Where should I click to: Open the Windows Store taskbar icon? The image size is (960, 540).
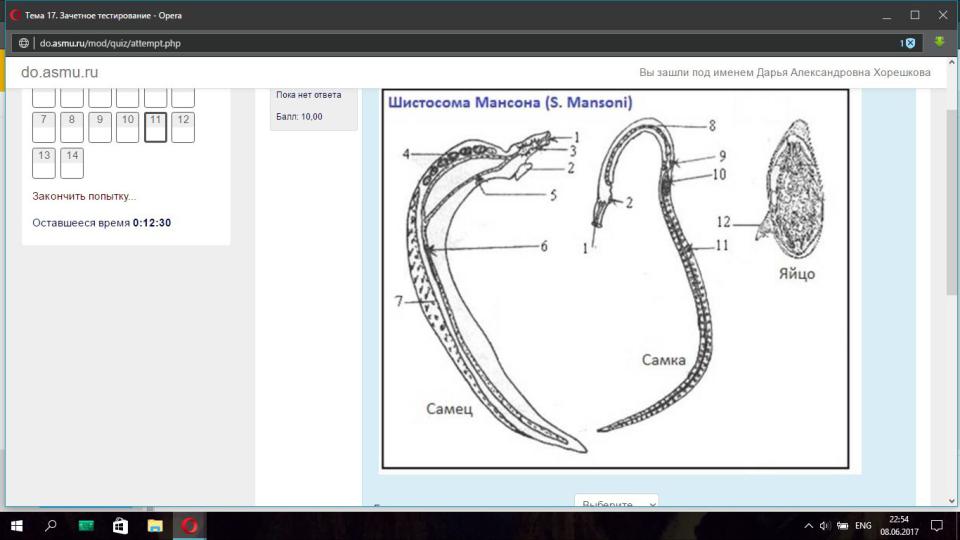click(x=120, y=525)
